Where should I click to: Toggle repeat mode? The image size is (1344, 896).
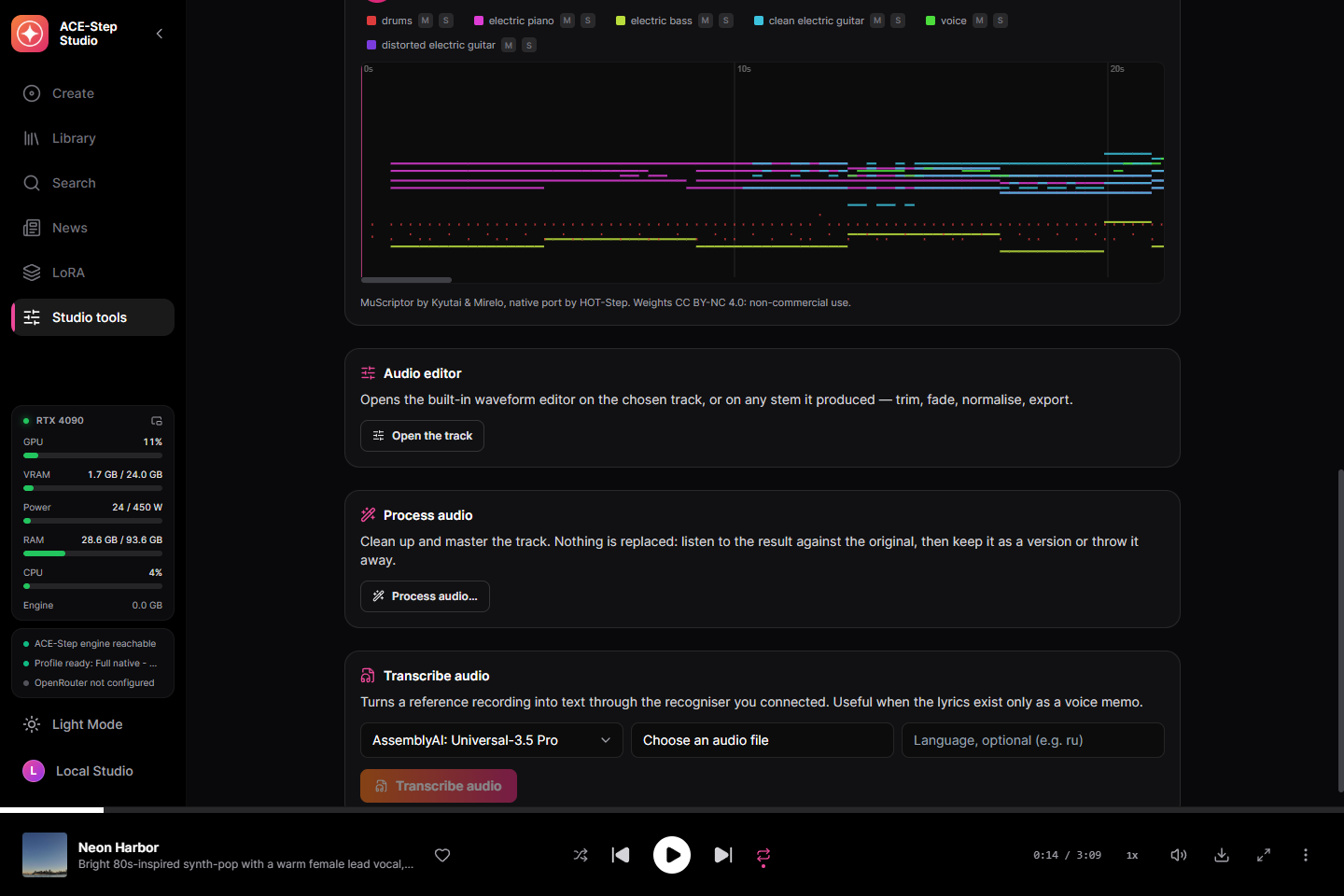pos(763,855)
